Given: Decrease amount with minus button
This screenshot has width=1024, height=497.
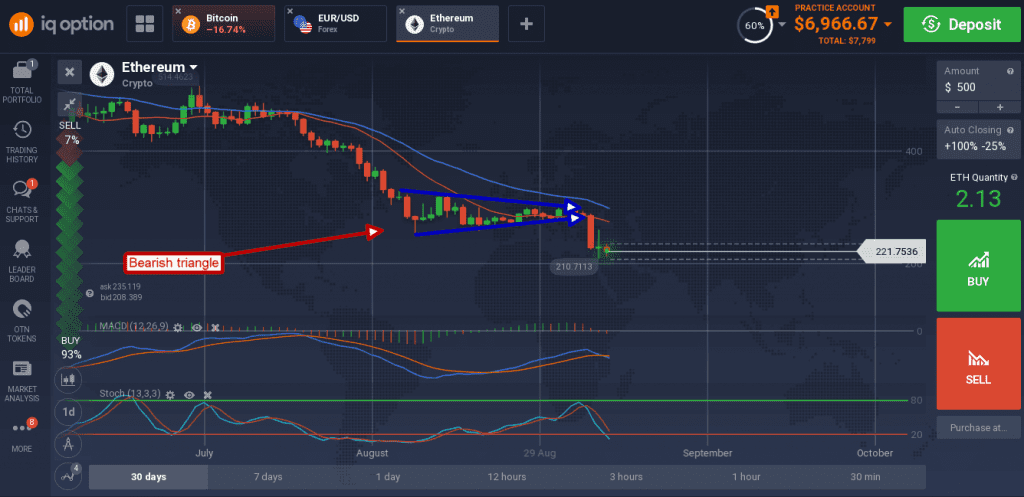Looking at the screenshot, I should click(957, 107).
